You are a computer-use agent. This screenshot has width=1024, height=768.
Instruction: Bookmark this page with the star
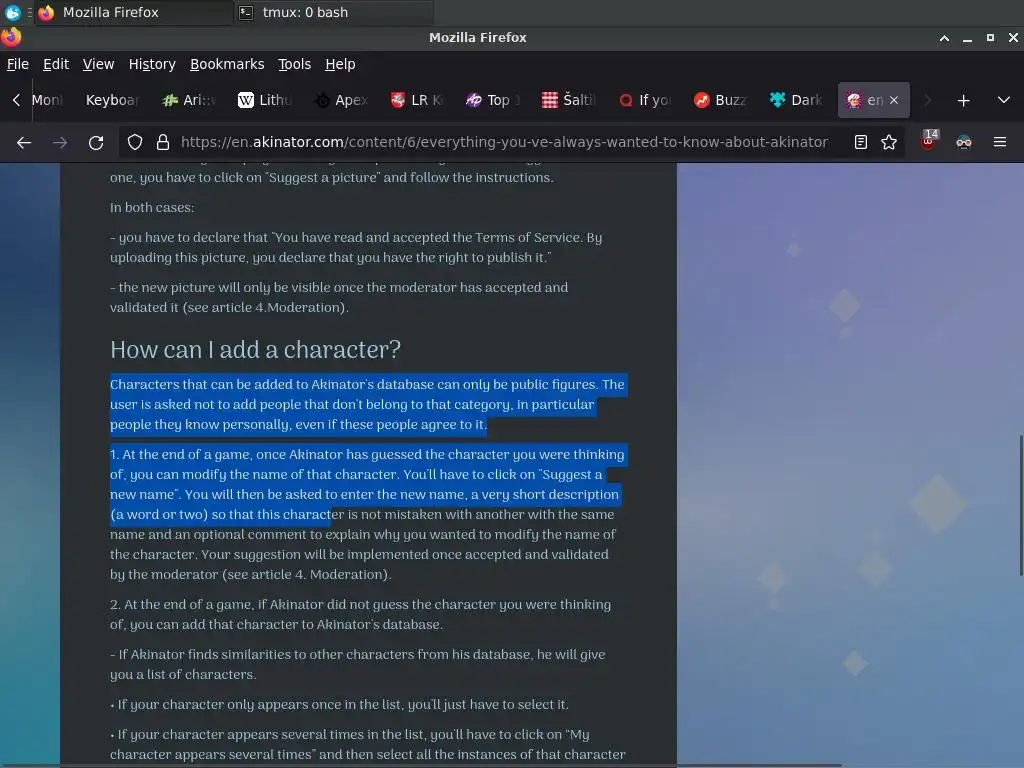coord(889,142)
